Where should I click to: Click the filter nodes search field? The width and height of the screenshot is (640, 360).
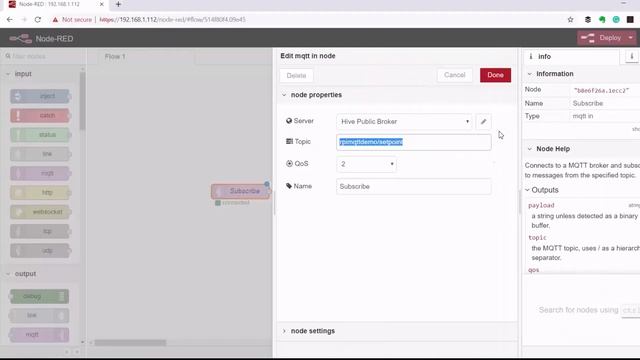click(x=43, y=56)
